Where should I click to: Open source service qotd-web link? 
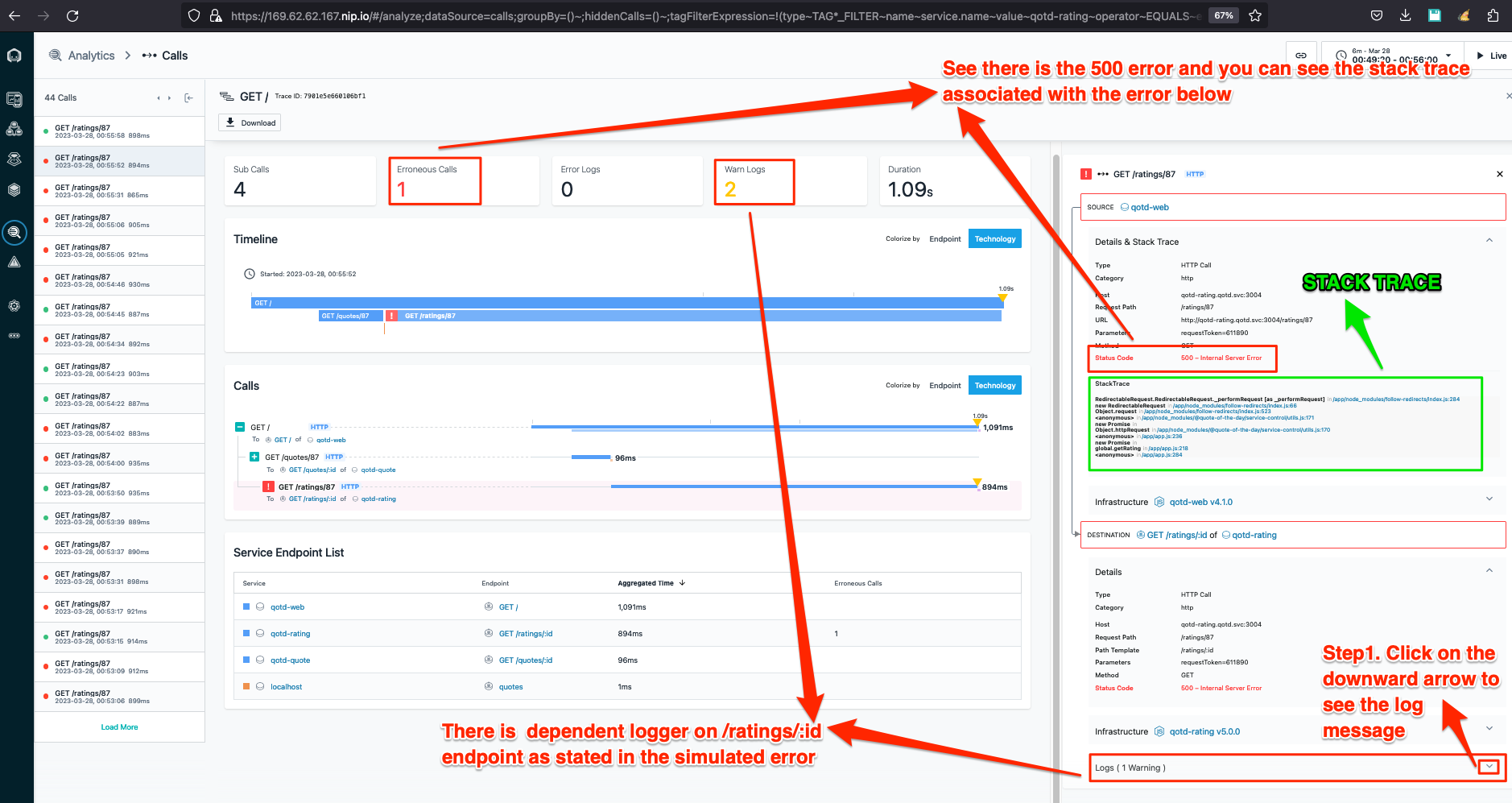(x=1150, y=207)
